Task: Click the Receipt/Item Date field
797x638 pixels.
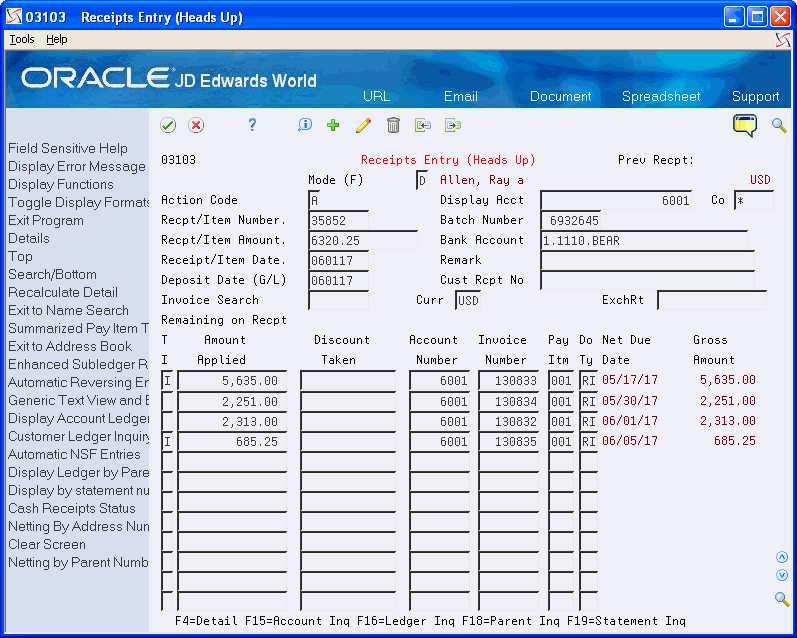Action: point(339,260)
